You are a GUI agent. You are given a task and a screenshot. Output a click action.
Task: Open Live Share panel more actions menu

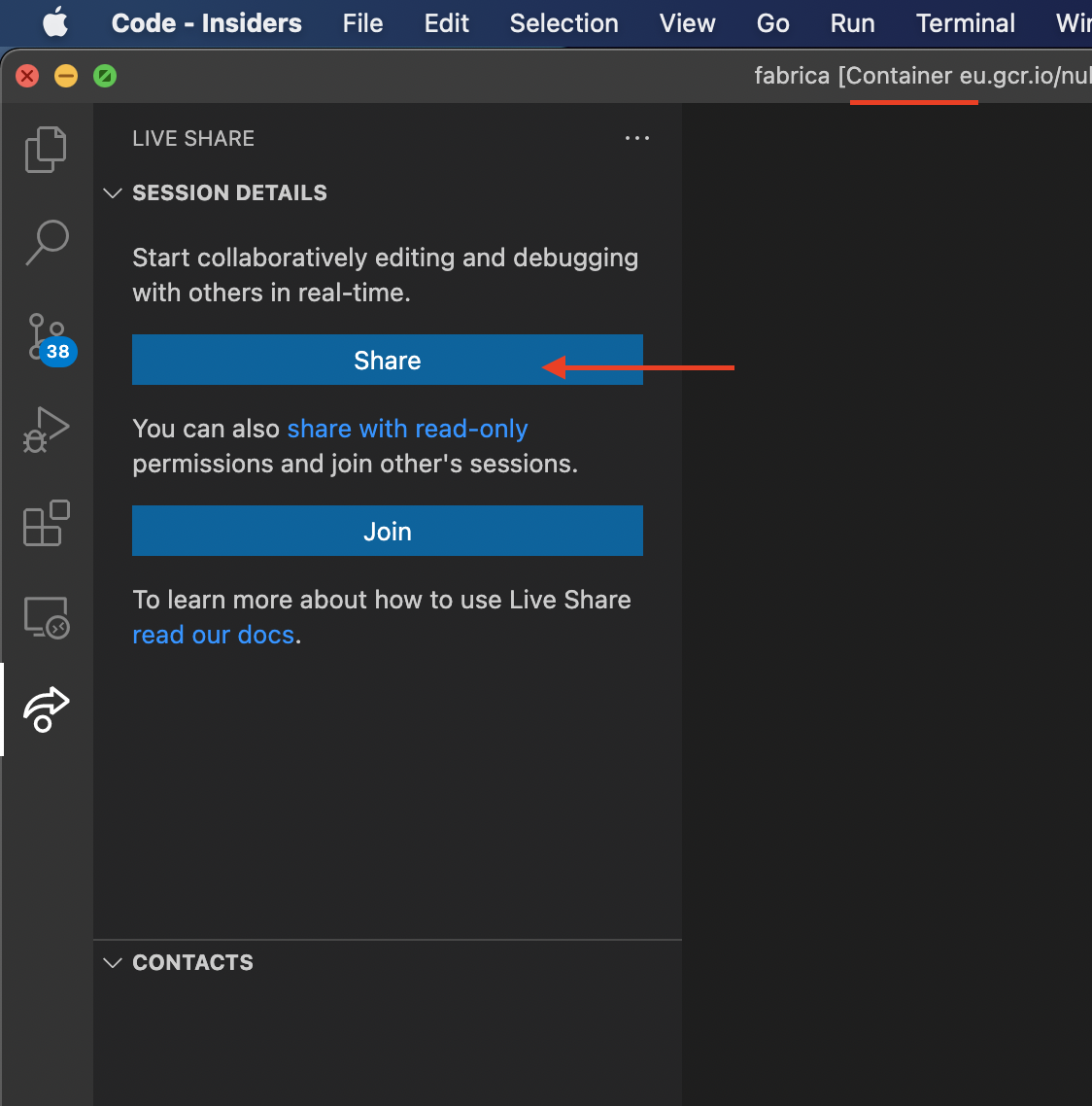tap(637, 138)
